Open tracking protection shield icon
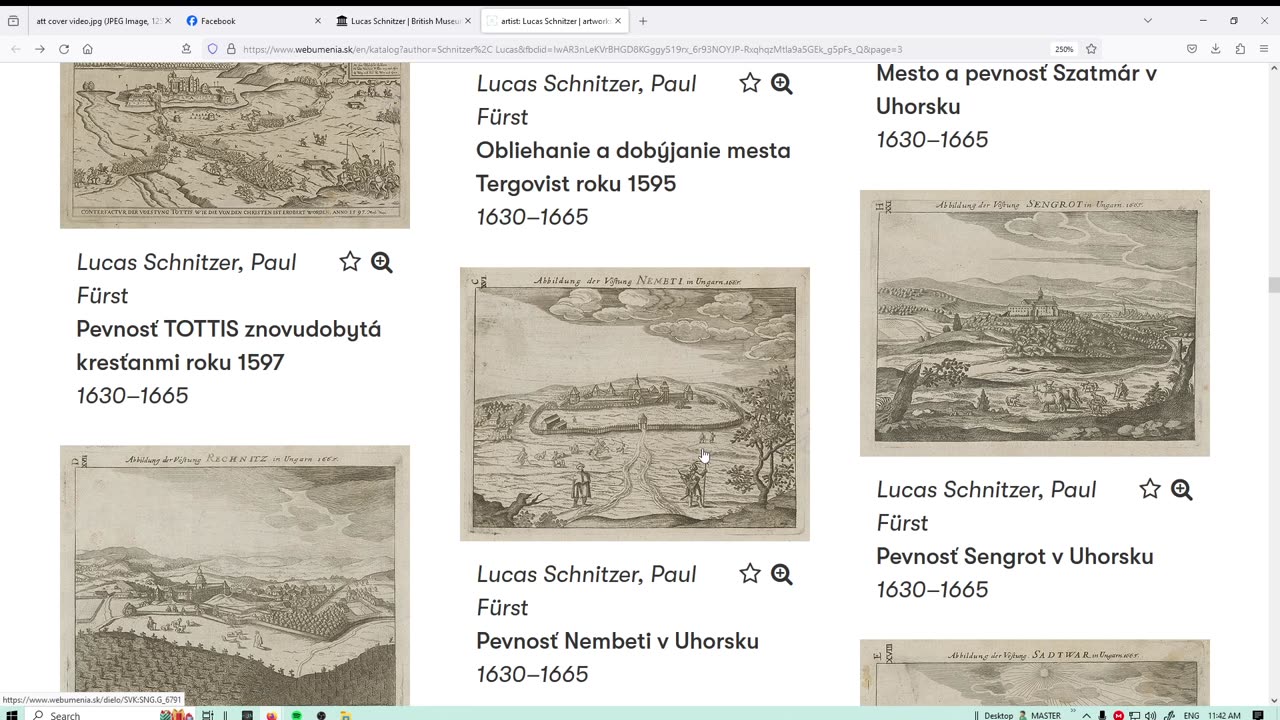1280x720 pixels. (x=212, y=49)
